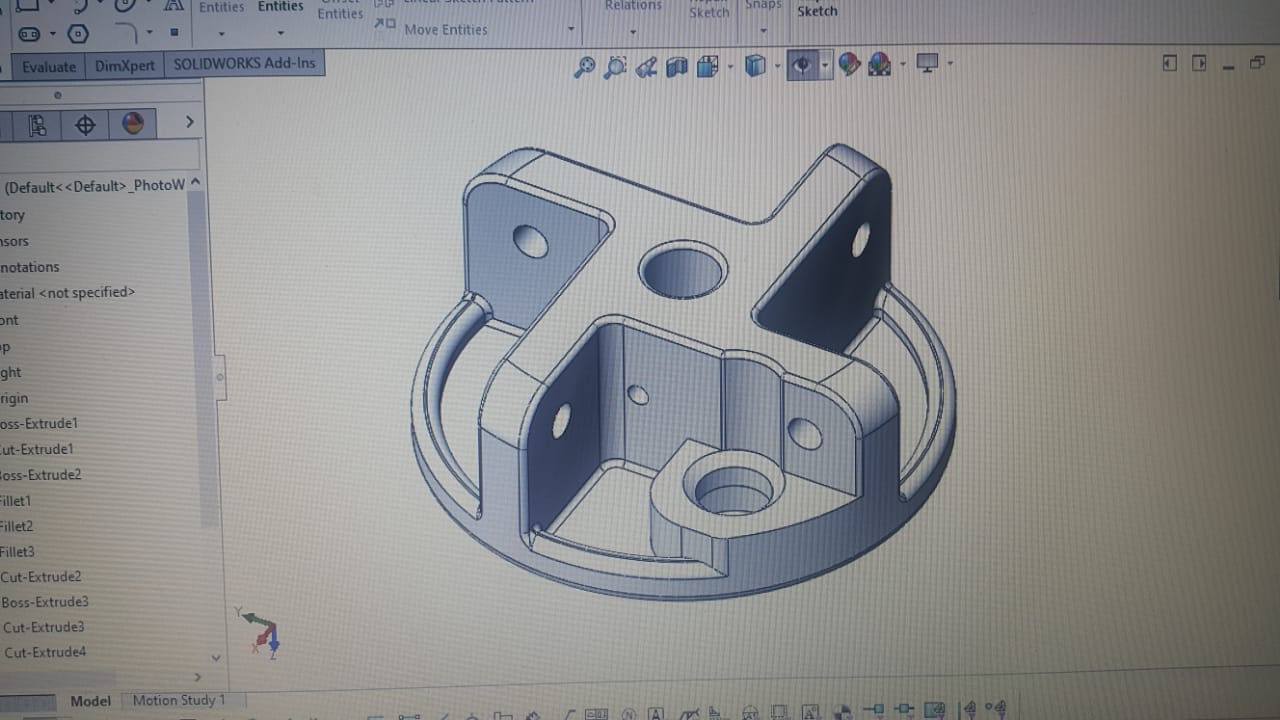
Task: Open the Move Entities dropdown arrow
Action: pos(571,29)
